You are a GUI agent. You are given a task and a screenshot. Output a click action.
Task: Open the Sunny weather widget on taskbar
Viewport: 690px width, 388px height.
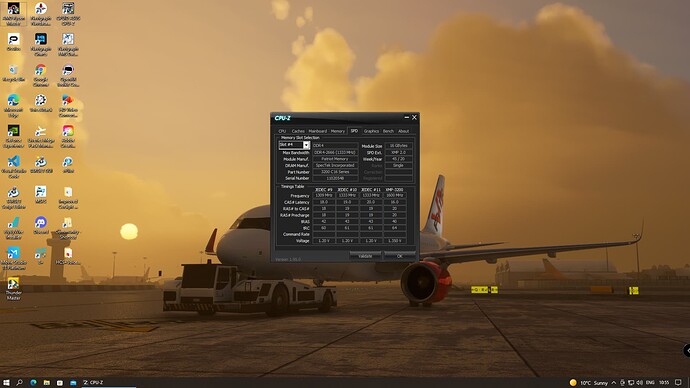coord(589,382)
